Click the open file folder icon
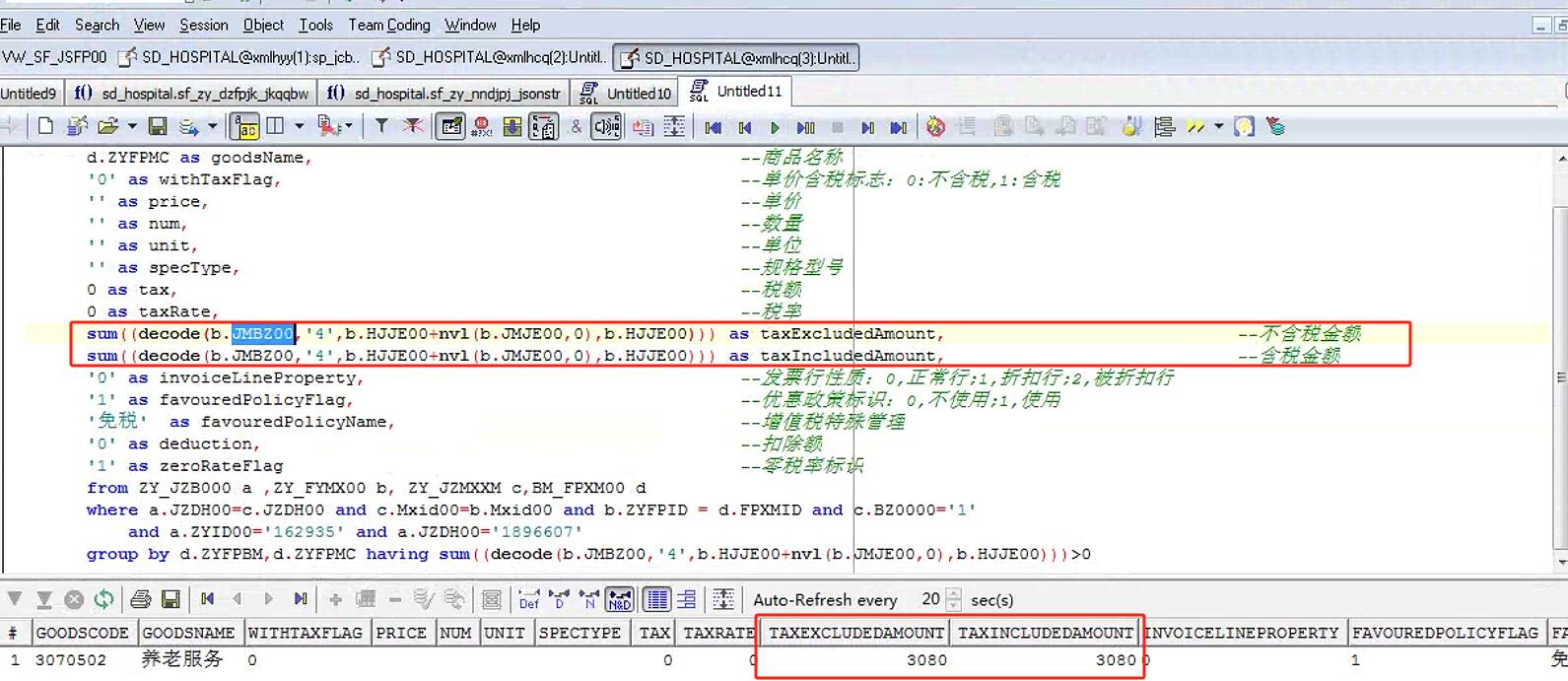The width and height of the screenshot is (1568, 681). (108, 126)
